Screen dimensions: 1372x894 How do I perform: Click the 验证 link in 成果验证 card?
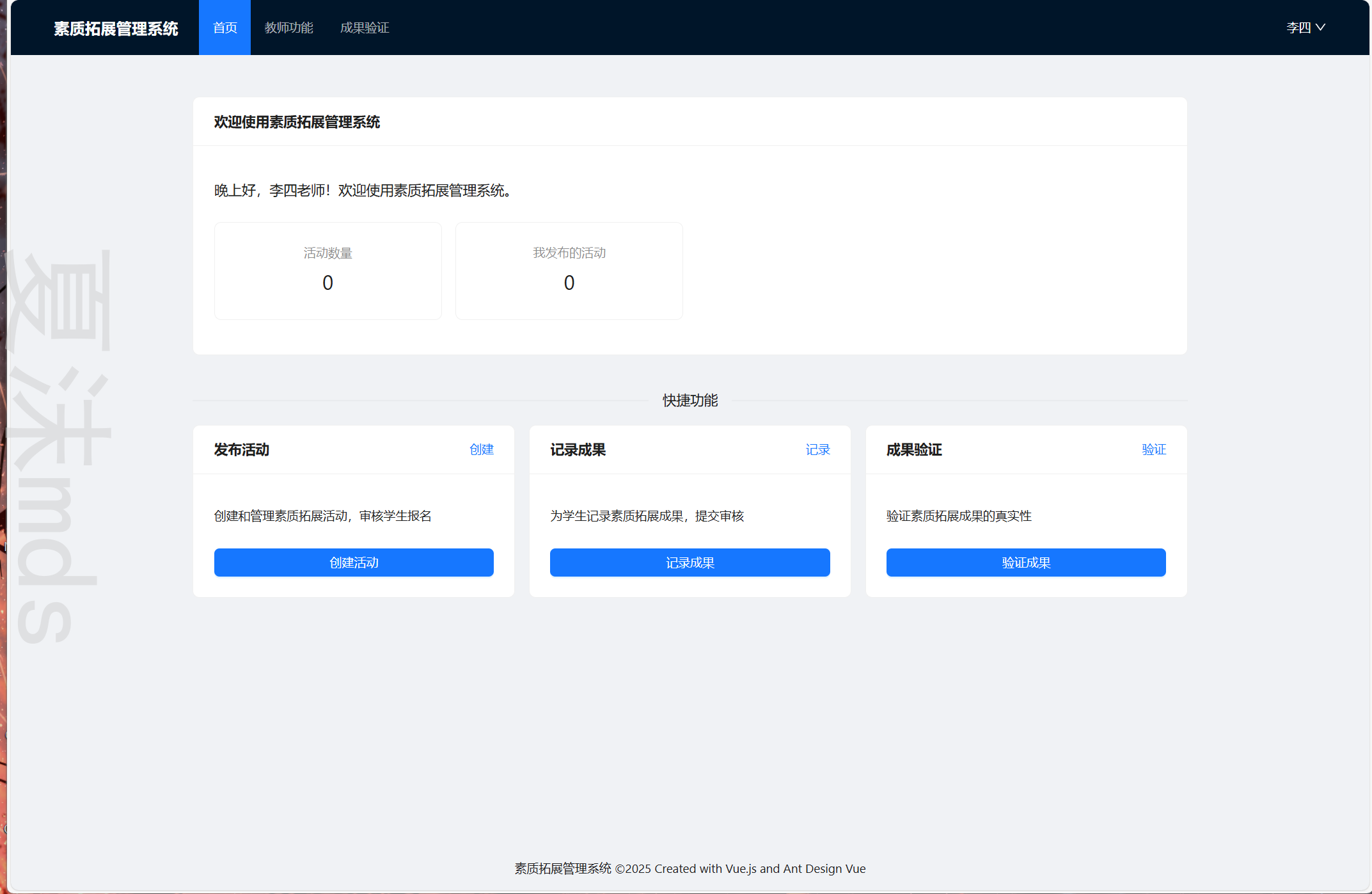(x=1154, y=449)
